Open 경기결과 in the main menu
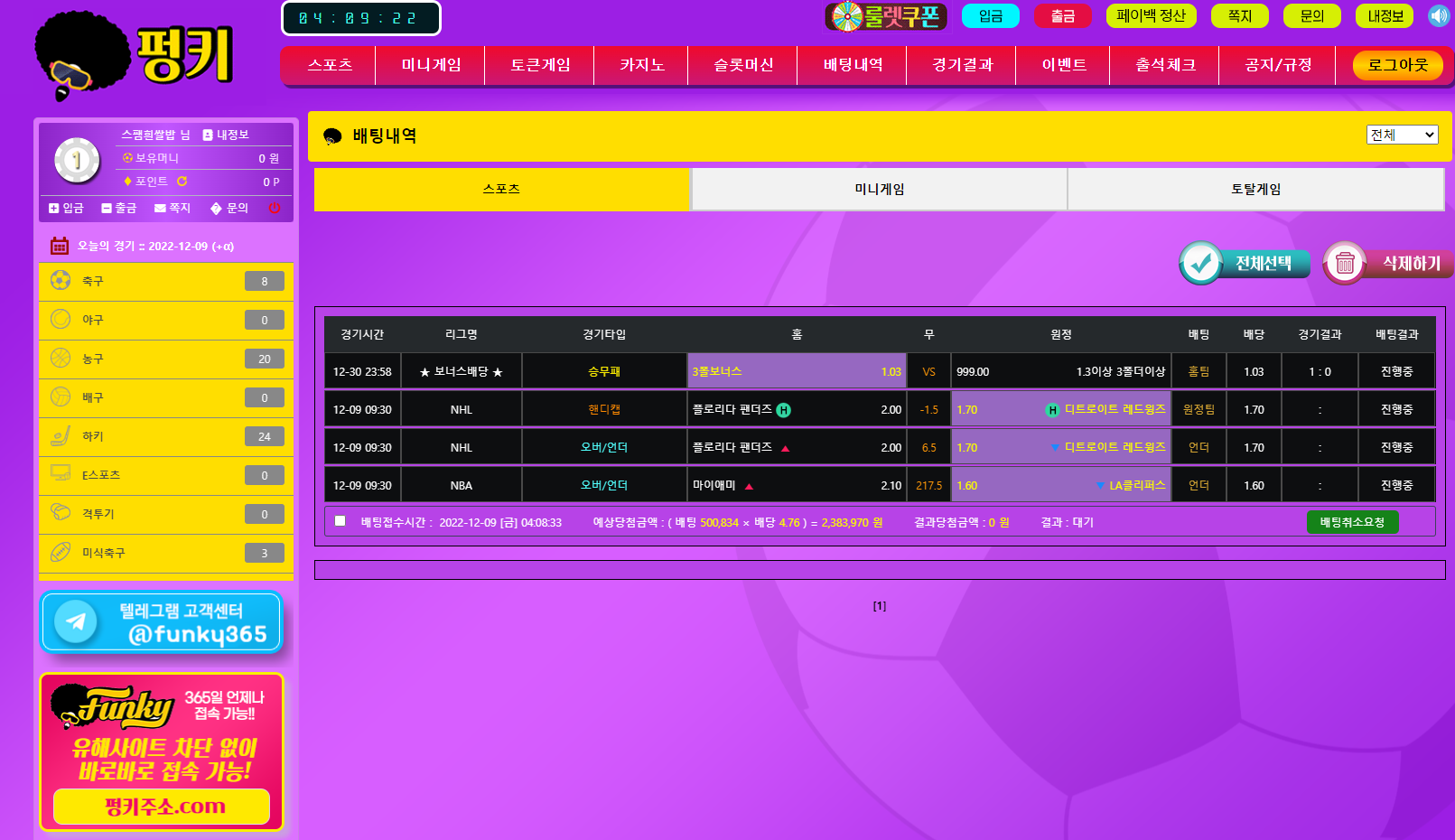The height and width of the screenshot is (840, 1455). [x=962, y=65]
